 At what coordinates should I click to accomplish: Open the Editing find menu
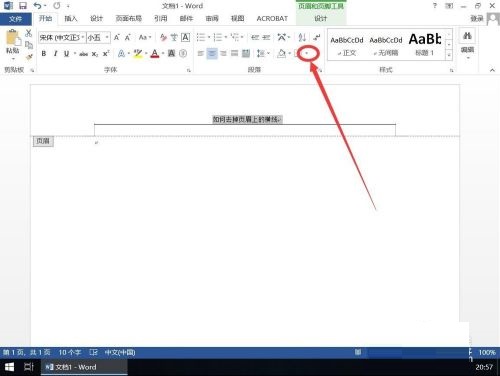click(x=467, y=45)
